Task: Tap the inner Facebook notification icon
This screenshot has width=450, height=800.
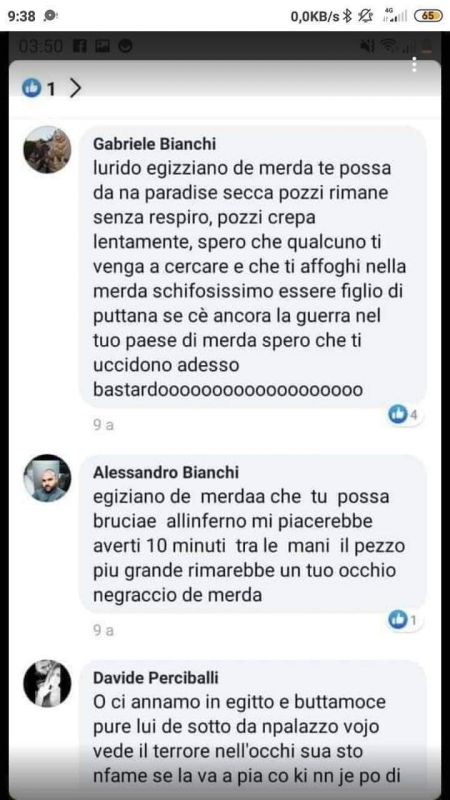Action: click(x=81, y=46)
